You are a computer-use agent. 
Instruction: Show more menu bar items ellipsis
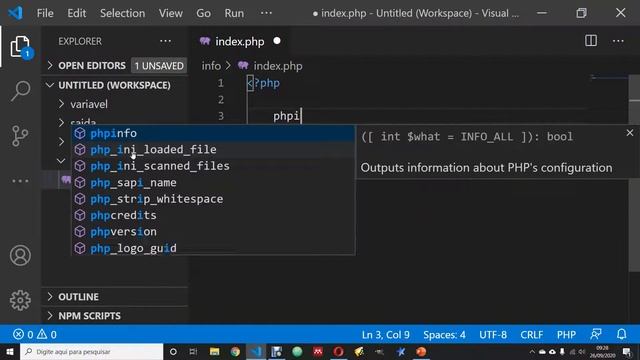[x=266, y=13]
